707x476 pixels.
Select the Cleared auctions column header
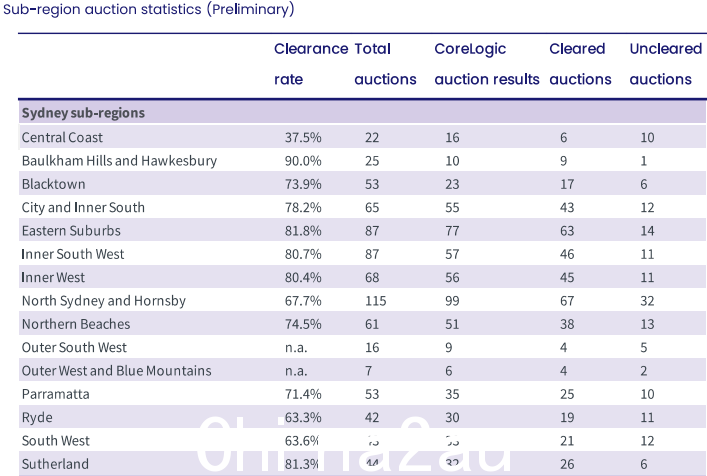[x=580, y=64]
